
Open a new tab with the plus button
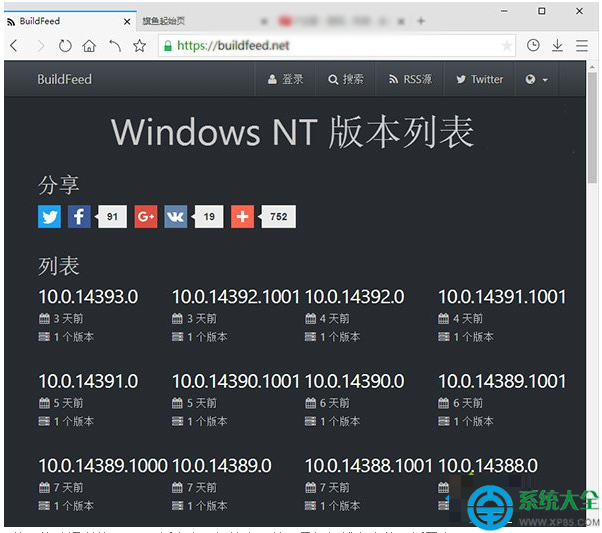[421, 21]
